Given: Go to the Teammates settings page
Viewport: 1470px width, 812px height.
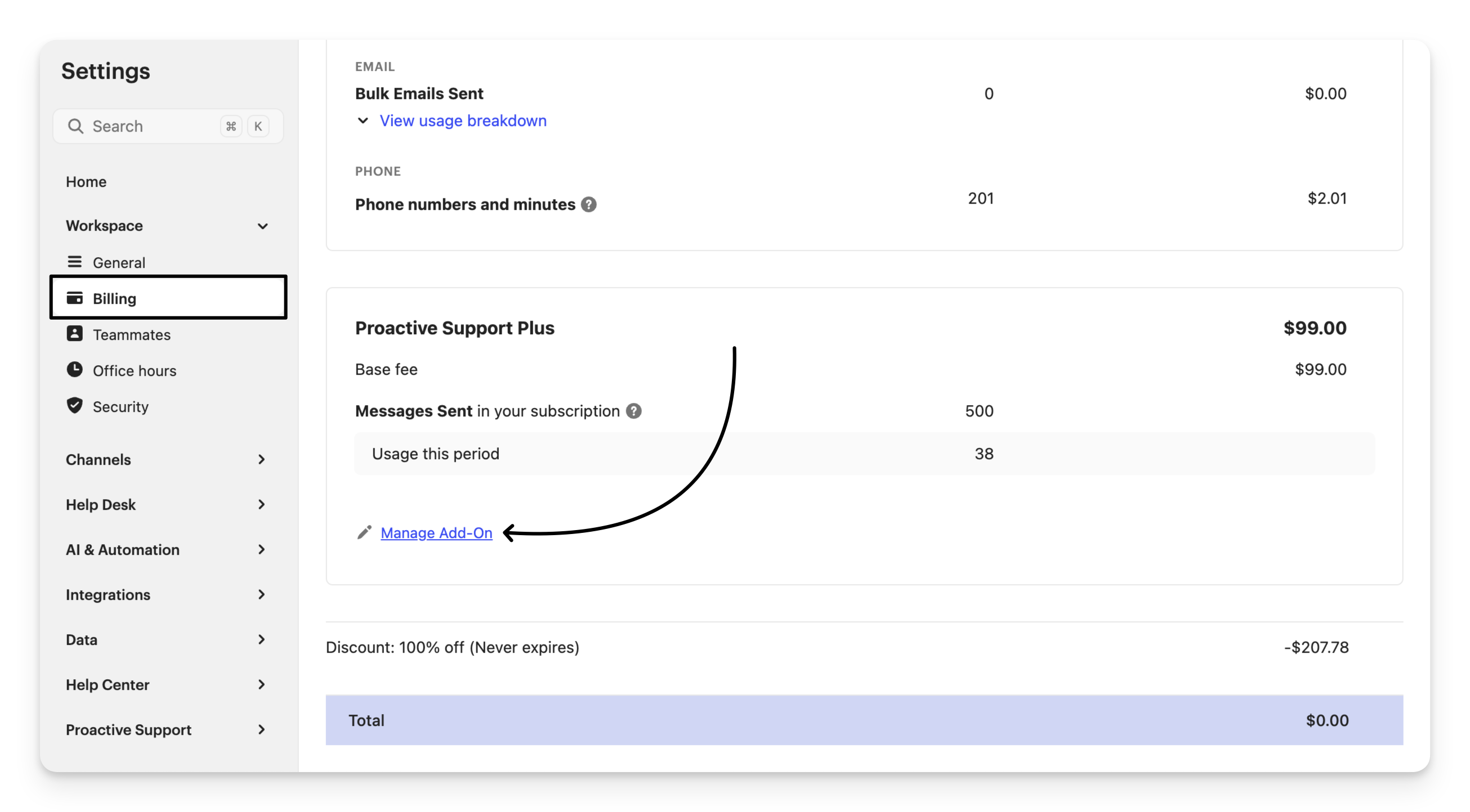Looking at the screenshot, I should [132, 335].
